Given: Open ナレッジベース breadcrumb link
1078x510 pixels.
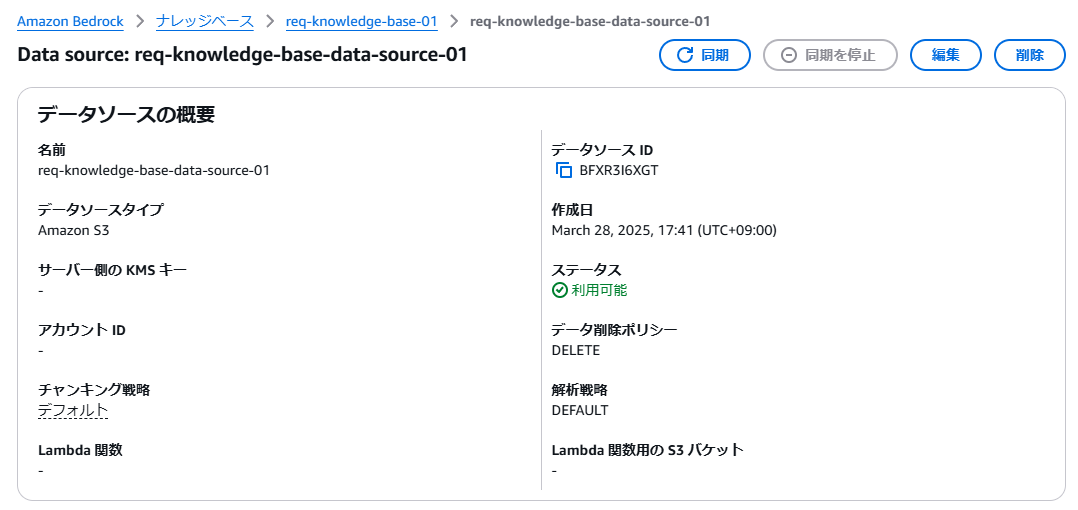Looking at the screenshot, I should pyautogui.click(x=205, y=21).
